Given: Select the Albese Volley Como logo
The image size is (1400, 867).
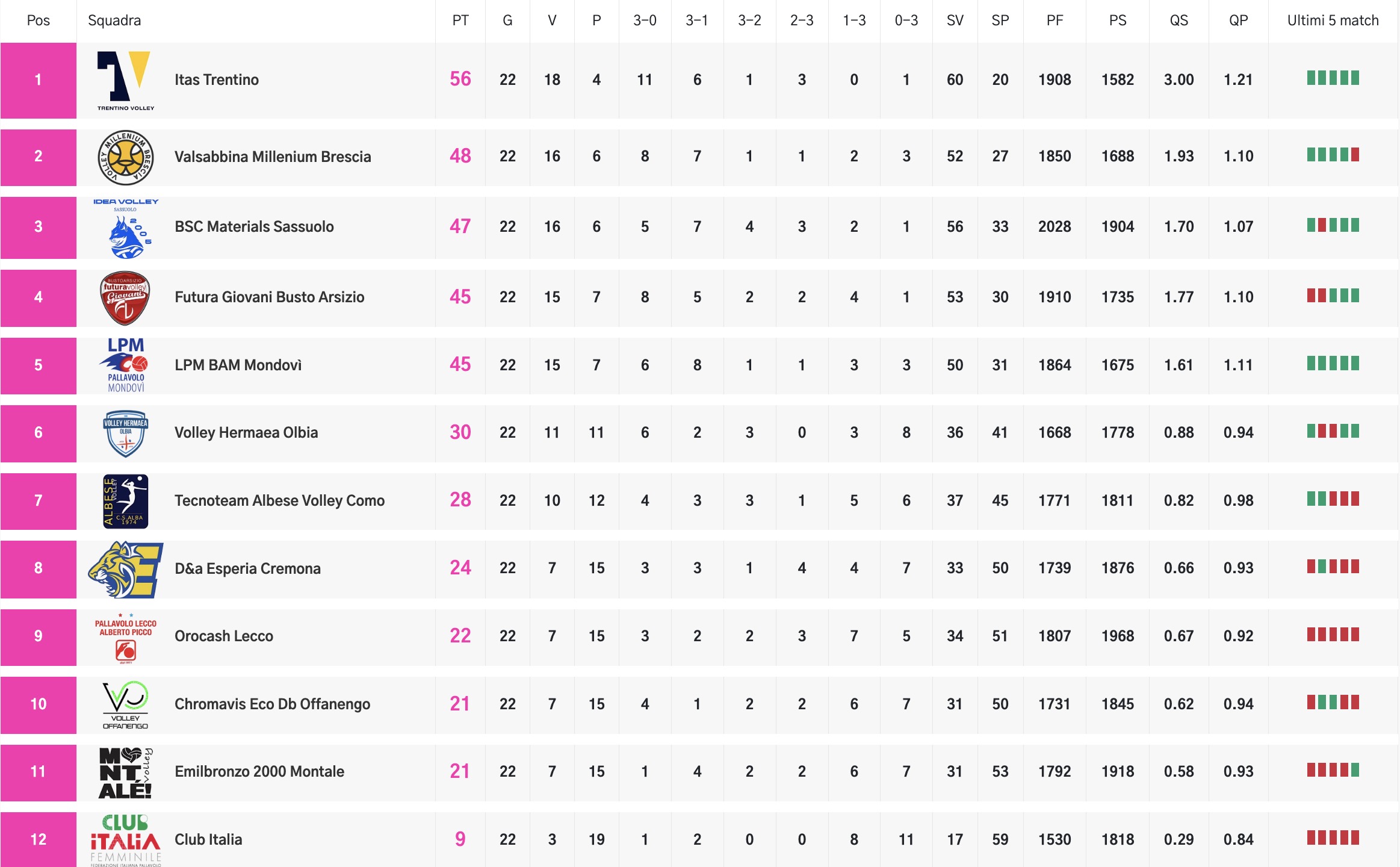Looking at the screenshot, I should click(125, 501).
